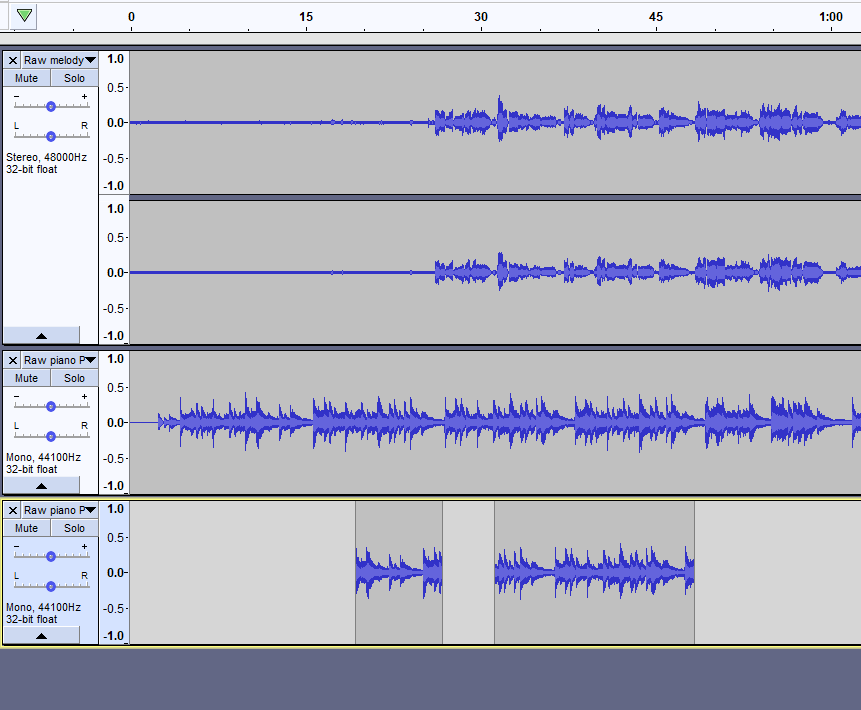Click the 15 second mark on timeline
Screen dimensions: 861x710
[306, 17]
